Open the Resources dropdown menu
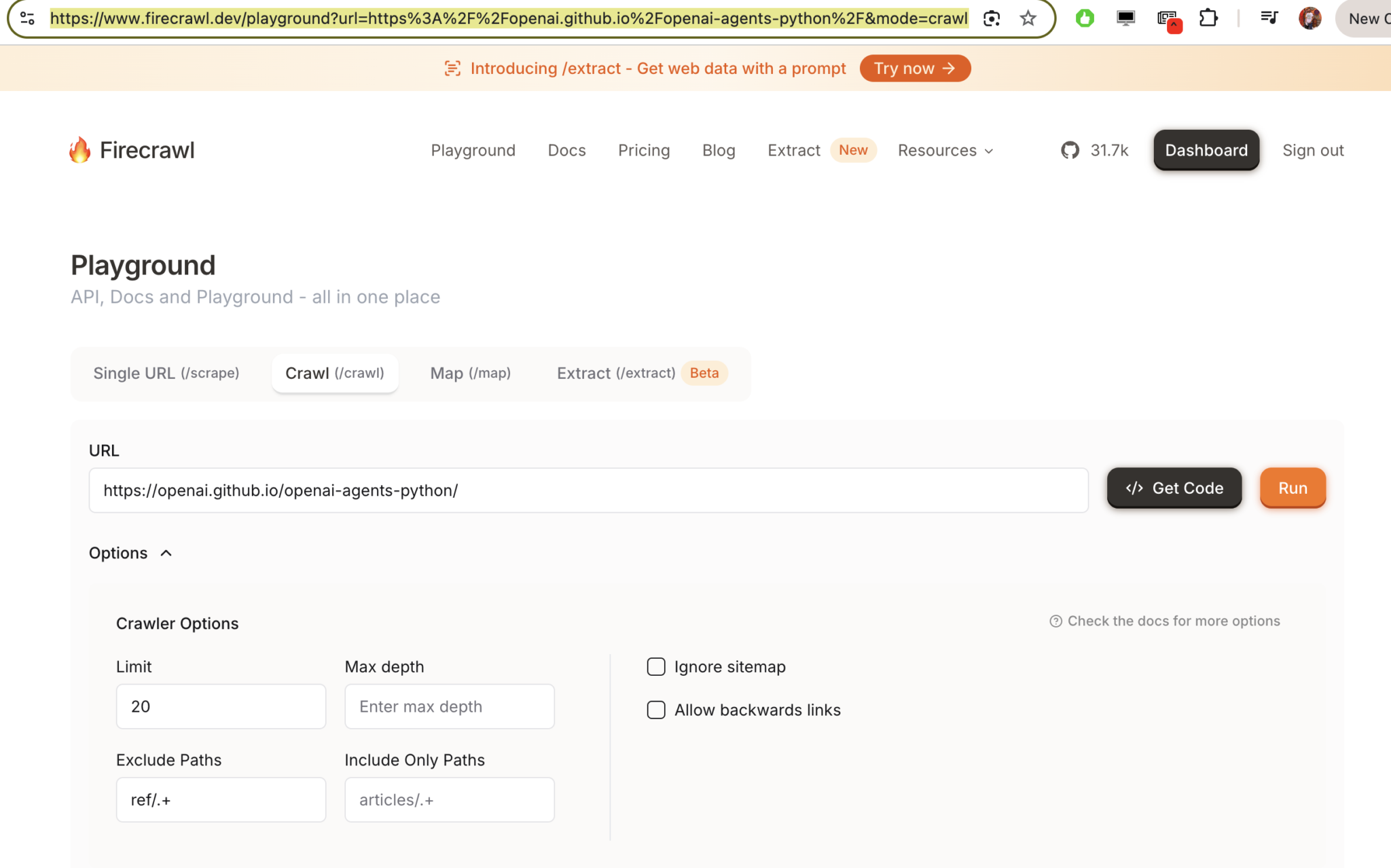This screenshot has width=1391, height=868. tap(945, 150)
